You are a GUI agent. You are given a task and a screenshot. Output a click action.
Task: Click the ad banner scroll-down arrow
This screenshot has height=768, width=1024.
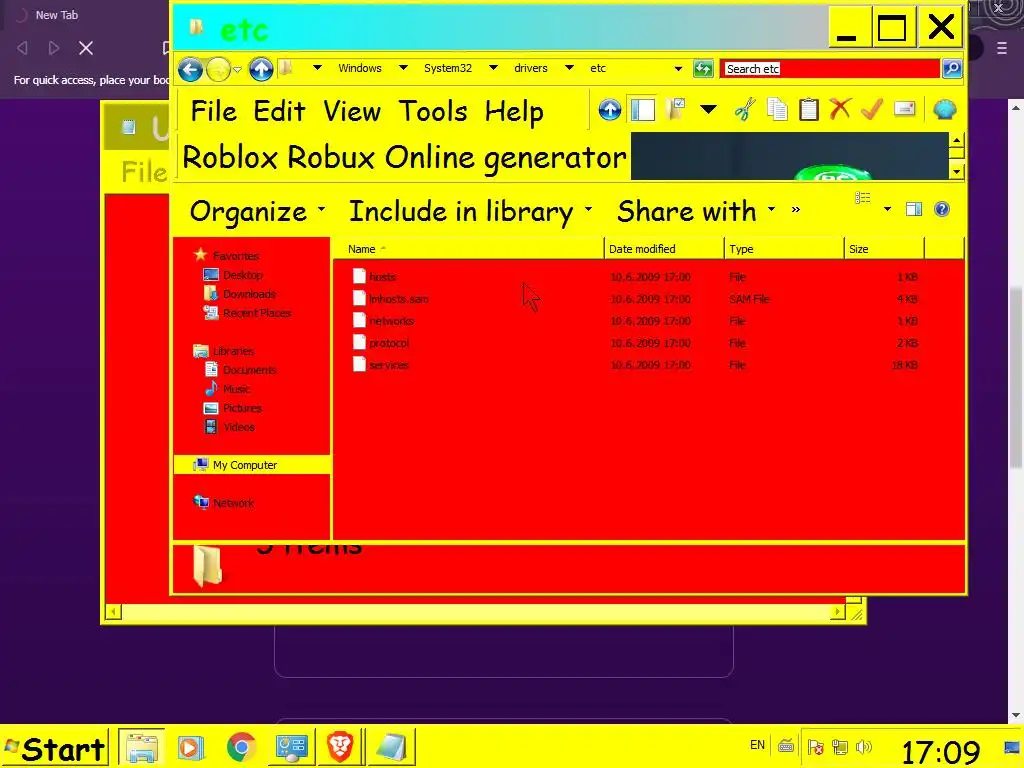956,172
